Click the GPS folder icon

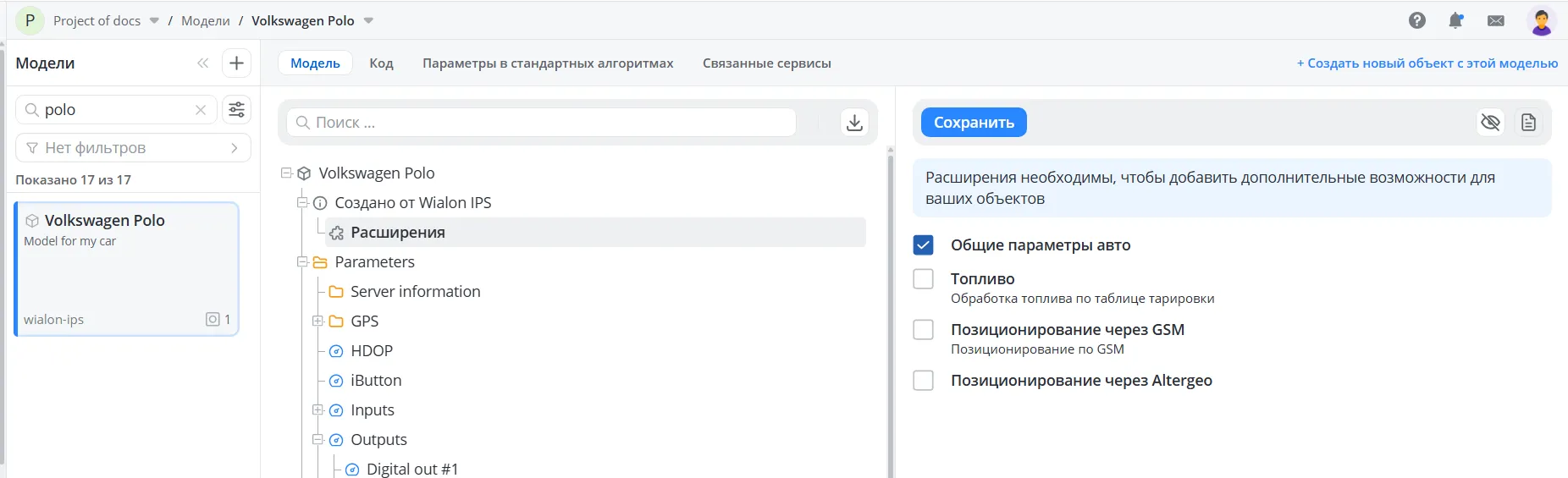pos(336,321)
